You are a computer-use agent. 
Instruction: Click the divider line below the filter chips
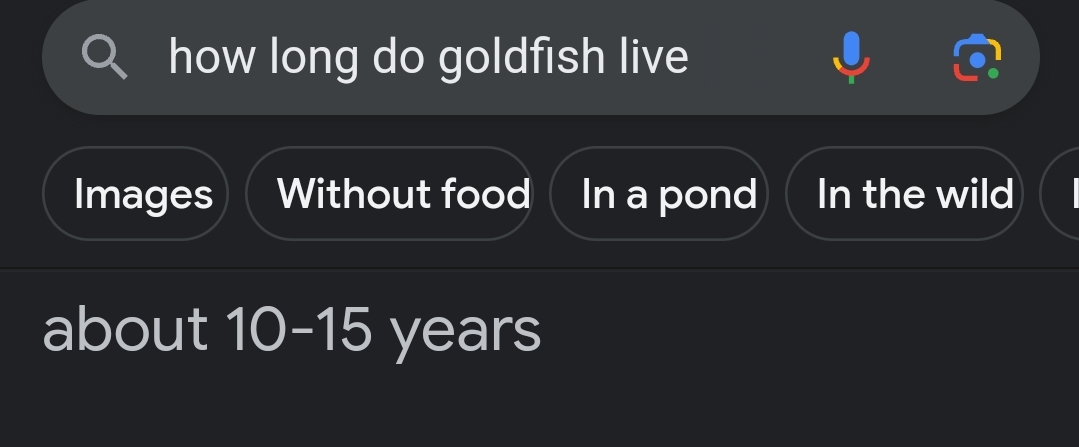tap(540, 269)
